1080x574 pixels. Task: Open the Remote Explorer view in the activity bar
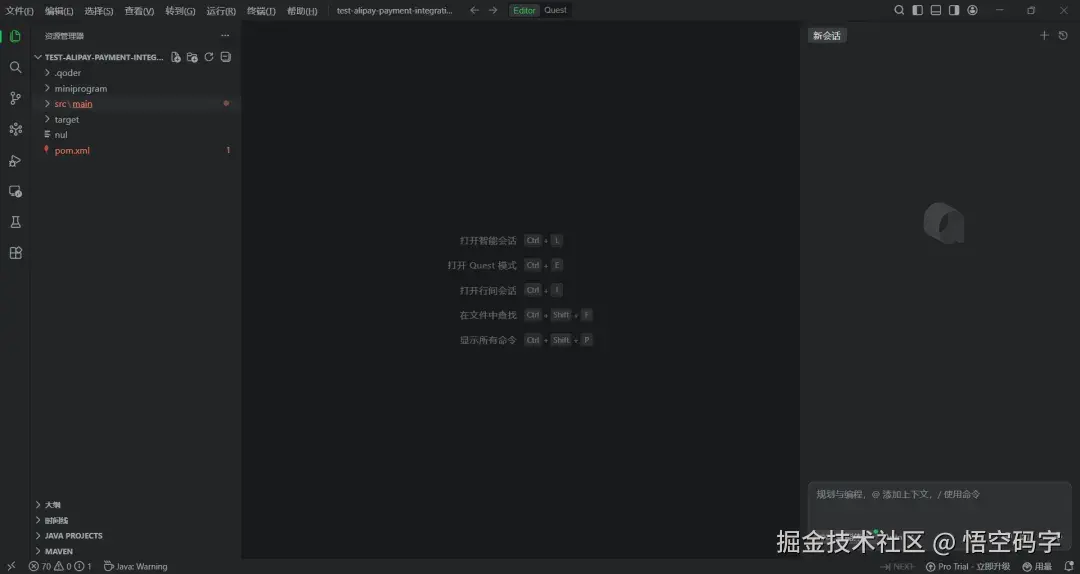[x=15, y=191]
